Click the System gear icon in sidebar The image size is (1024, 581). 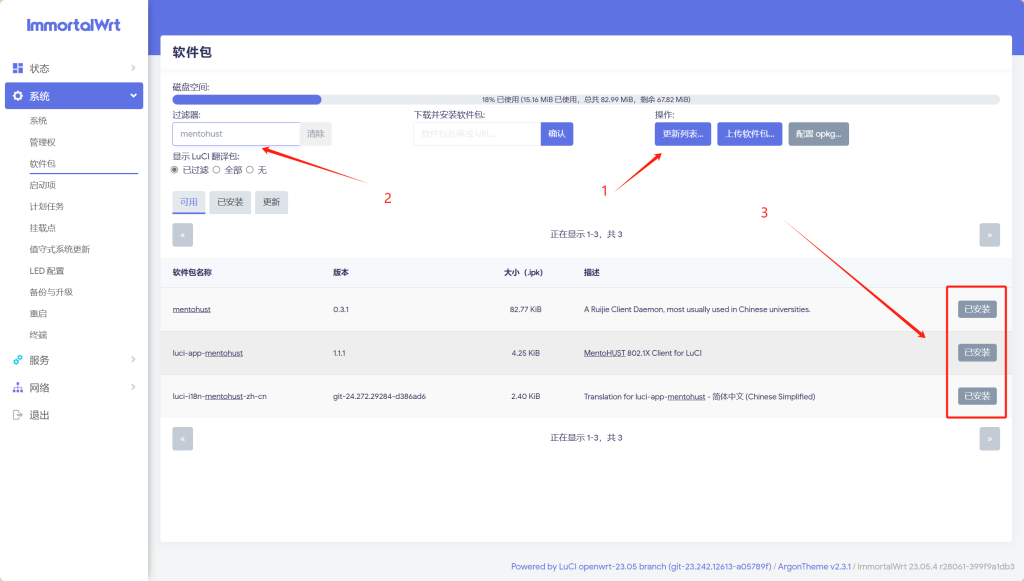coord(18,96)
